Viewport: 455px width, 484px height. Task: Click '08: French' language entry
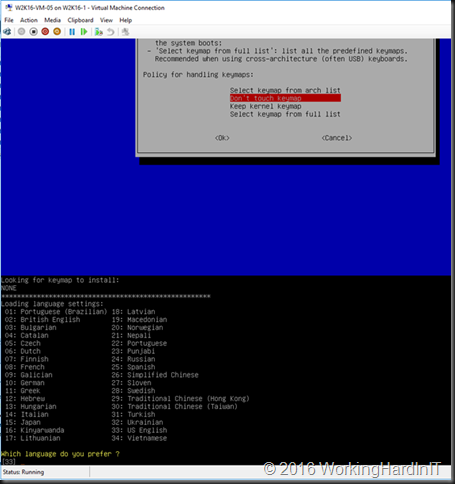[x=25, y=367]
